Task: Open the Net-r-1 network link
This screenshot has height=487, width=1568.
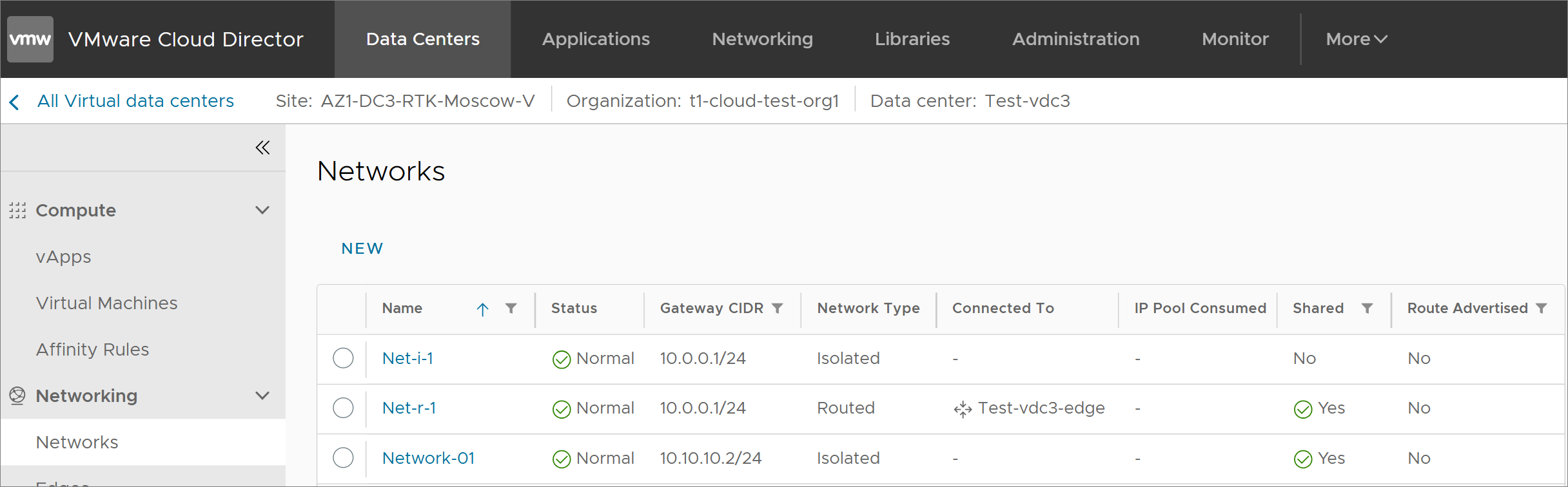Action: click(409, 408)
